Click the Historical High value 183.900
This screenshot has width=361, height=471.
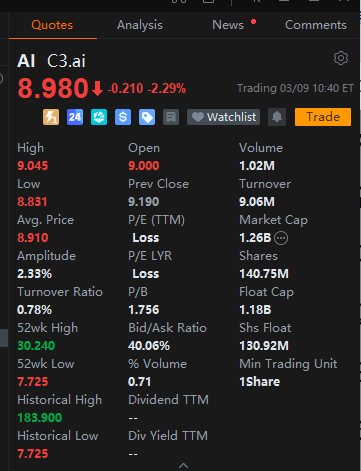pyautogui.click(x=40, y=418)
